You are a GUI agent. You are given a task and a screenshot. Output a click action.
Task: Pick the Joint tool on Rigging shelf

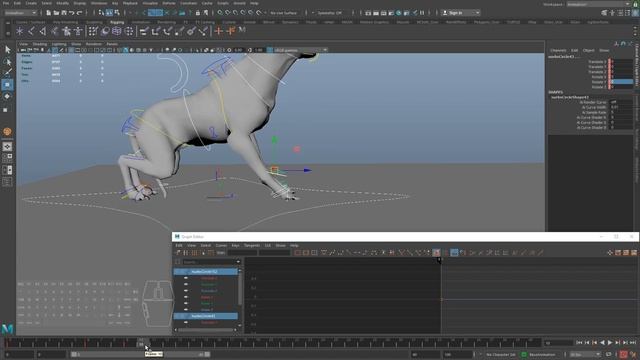click(31, 31)
